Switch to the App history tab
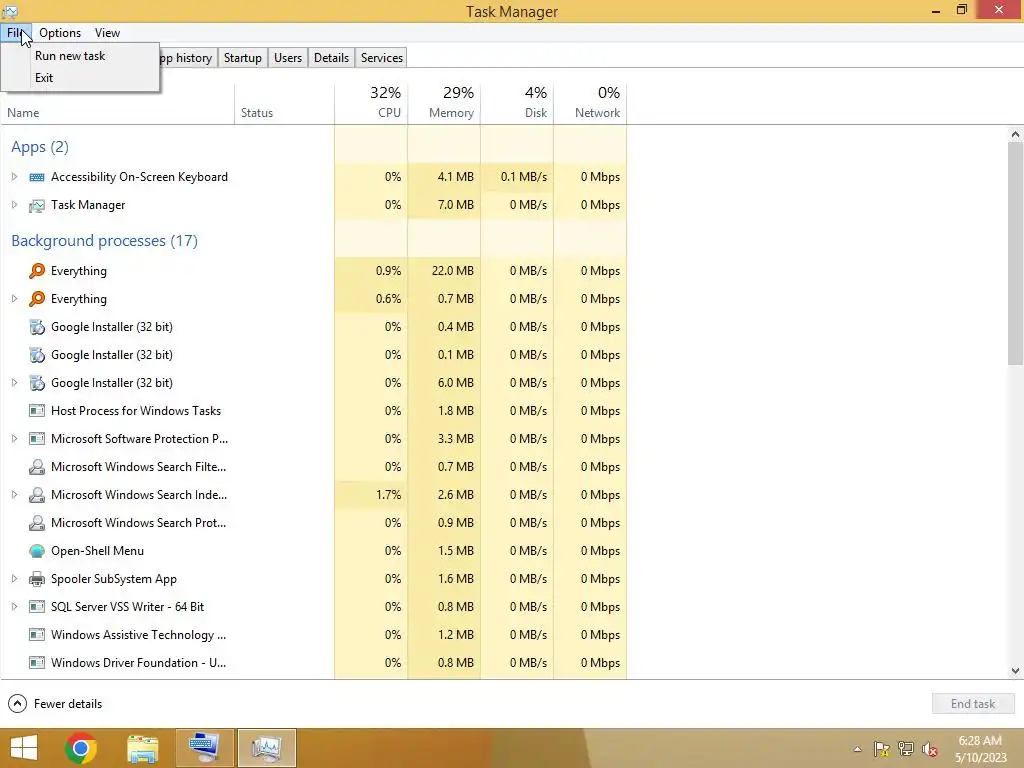 click(x=186, y=57)
